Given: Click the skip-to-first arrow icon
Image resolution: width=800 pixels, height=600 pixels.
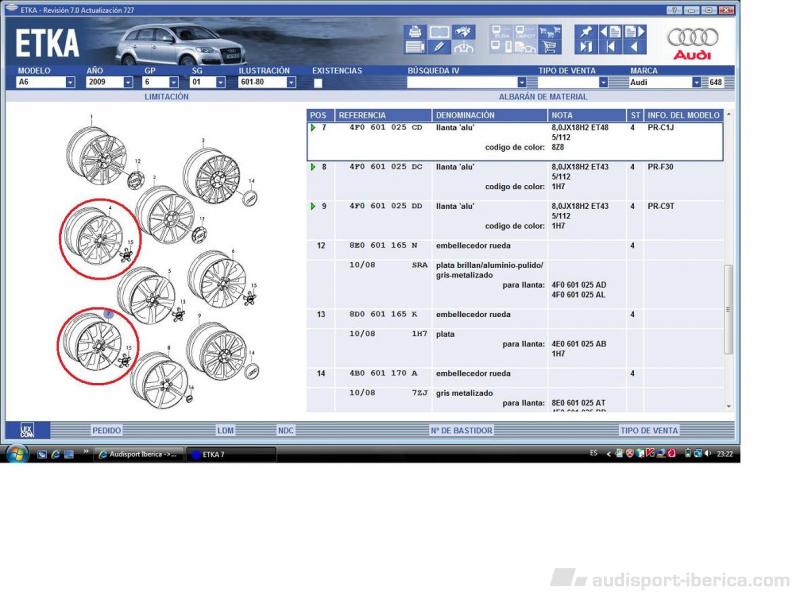Looking at the screenshot, I should [611, 47].
